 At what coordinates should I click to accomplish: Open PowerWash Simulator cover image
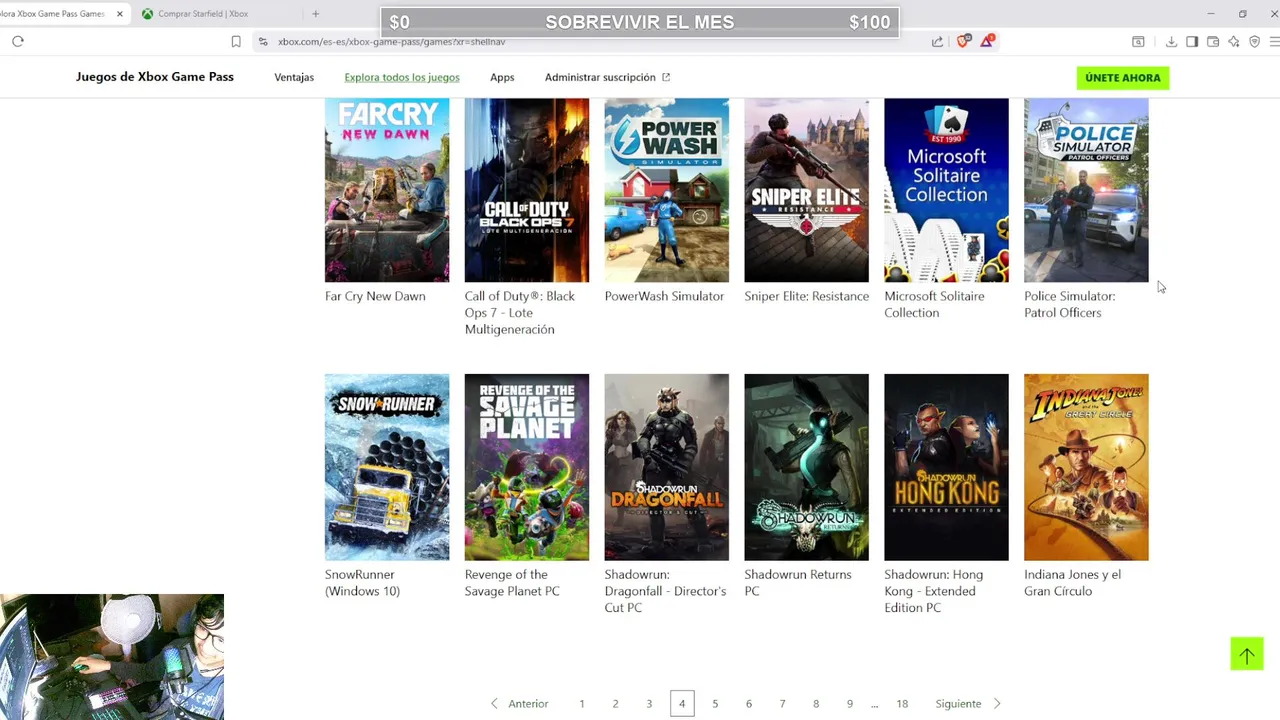pyautogui.click(x=667, y=190)
